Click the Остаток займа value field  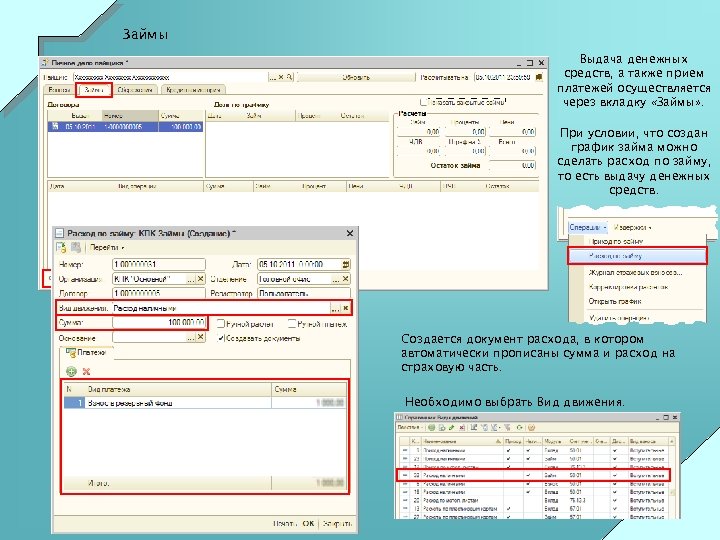512,165
